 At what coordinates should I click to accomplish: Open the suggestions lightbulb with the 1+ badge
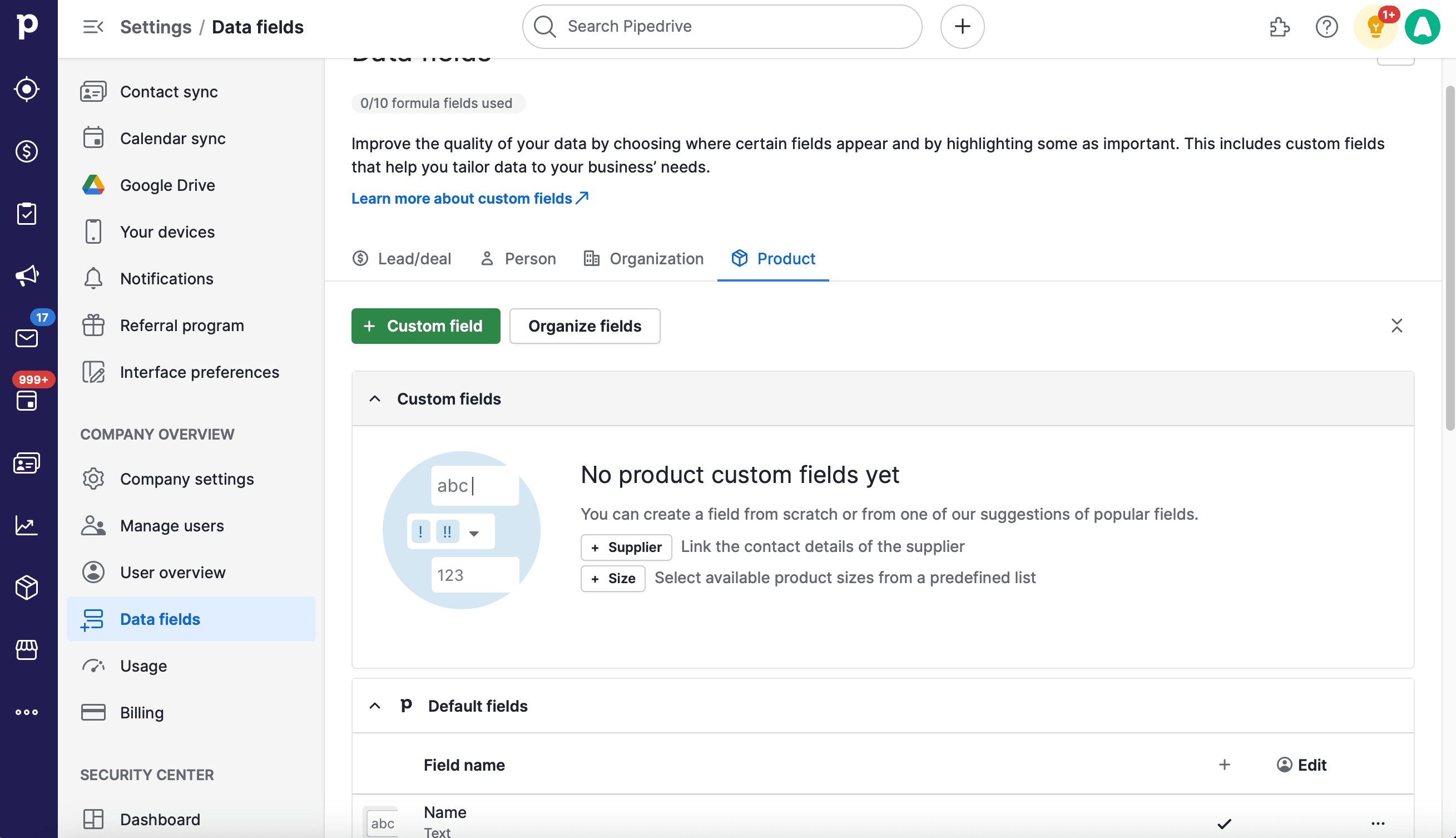(1375, 27)
